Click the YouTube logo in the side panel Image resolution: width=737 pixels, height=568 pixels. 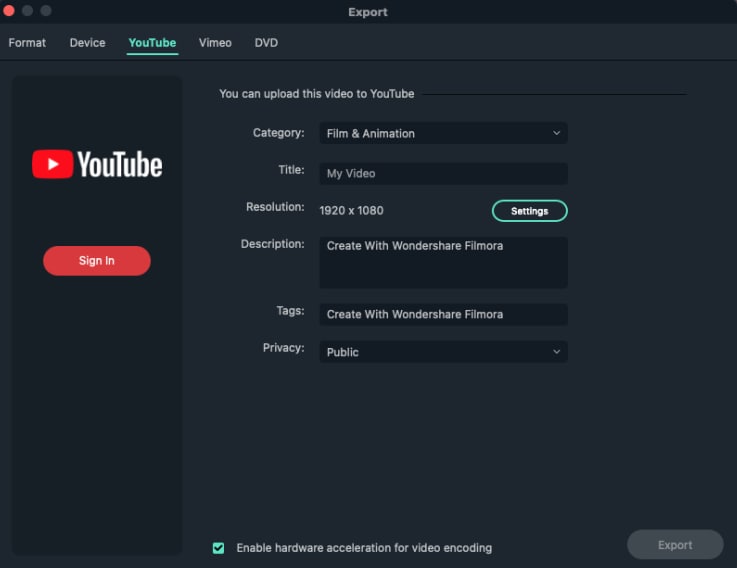[x=97, y=164]
